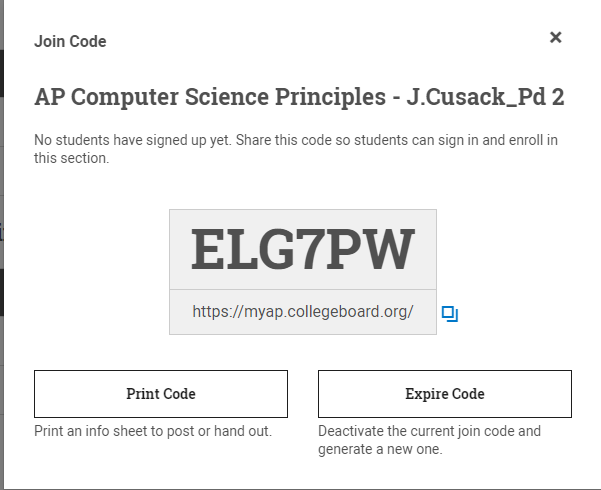The image size is (601, 490).
Task: Click the "Join Code" dialog title
Action: click(70, 41)
